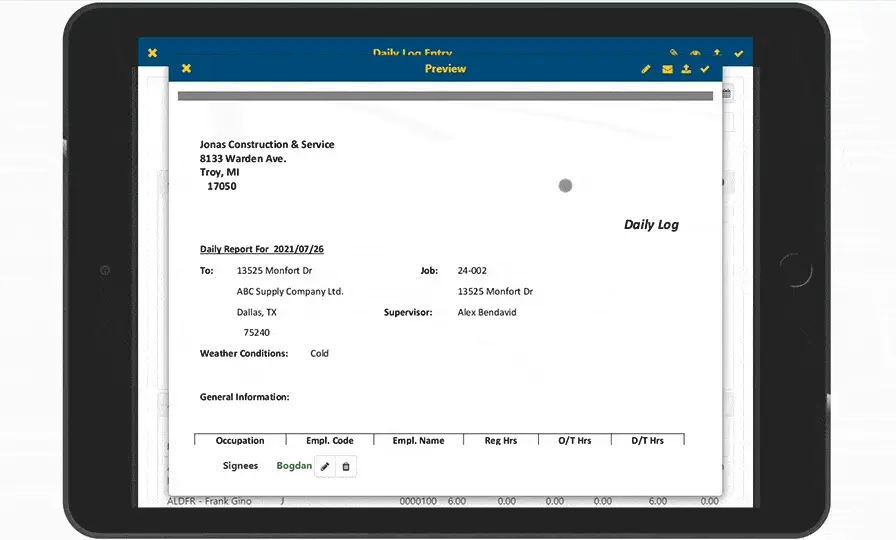Close the Preview dialog with the X
896x540 pixels.
186,69
